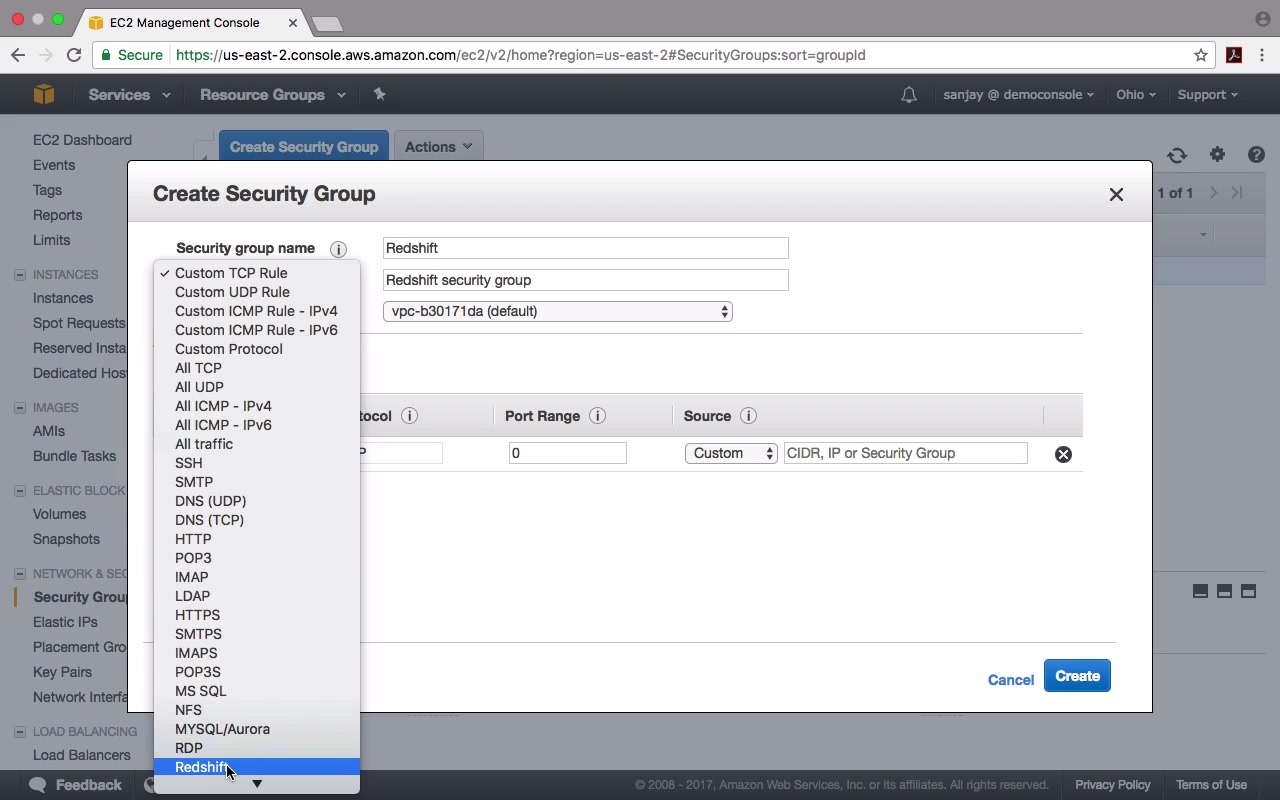This screenshot has width=1280, height=800.
Task: Click the Port Range input field
Action: click(x=568, y=453)
